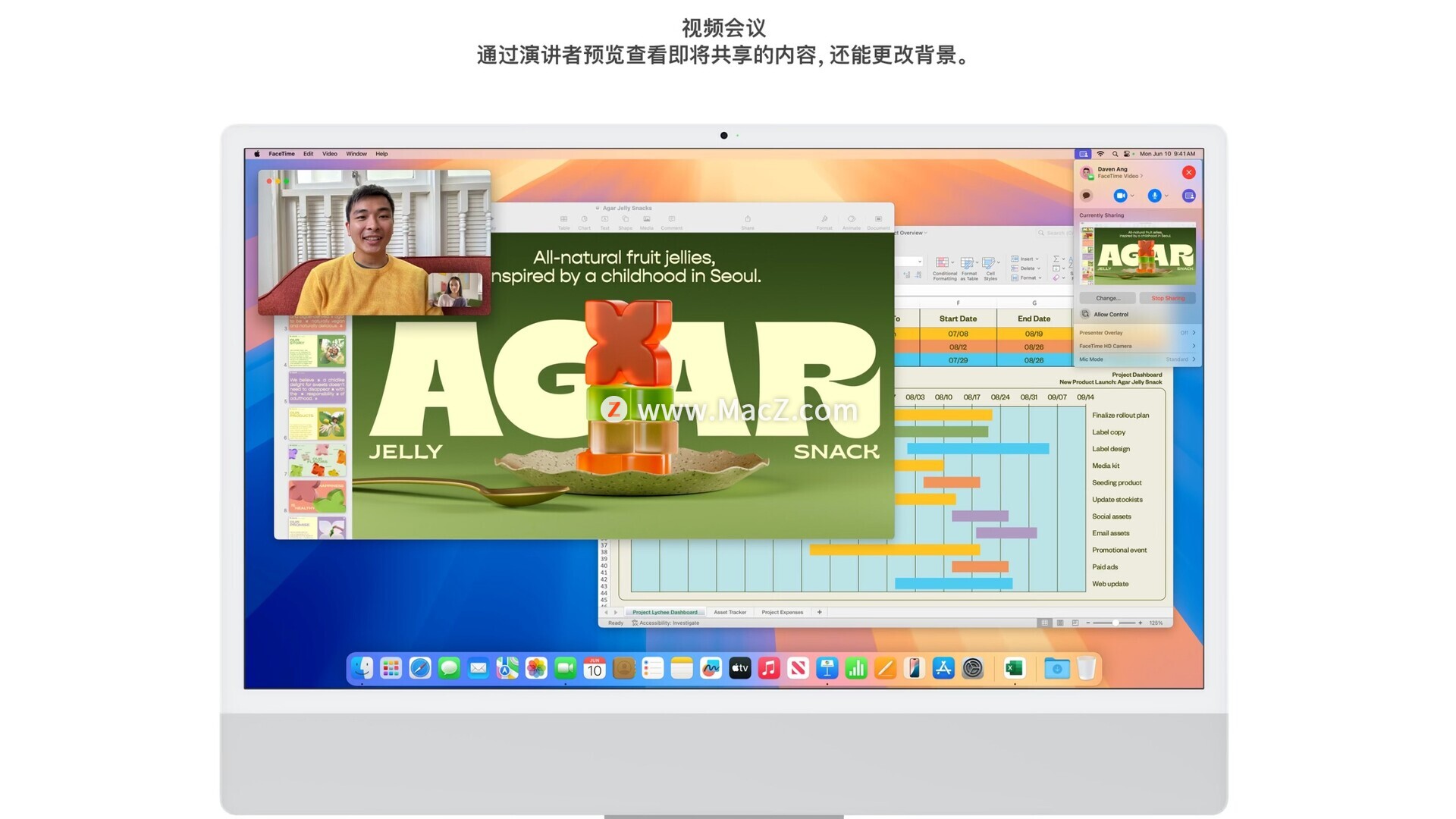Open FaceTime app from the Dock

click(x=565, y=668)
